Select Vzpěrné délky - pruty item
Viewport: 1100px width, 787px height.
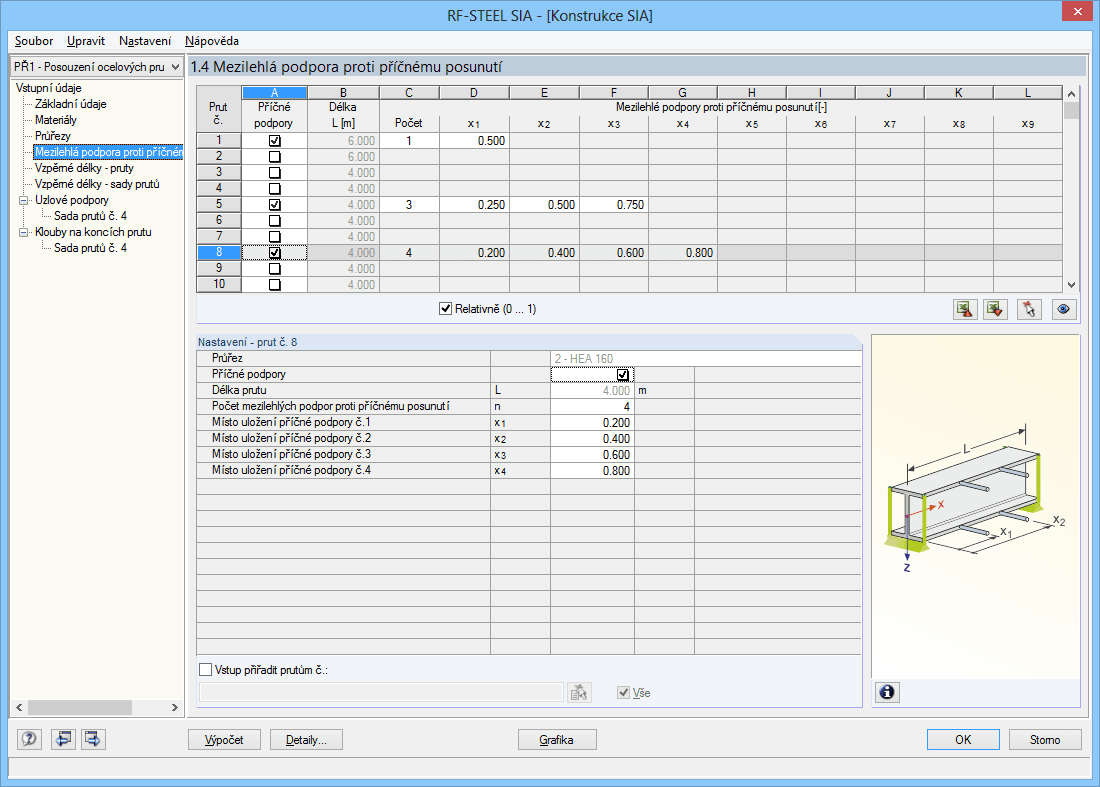[x=84, y=168]
